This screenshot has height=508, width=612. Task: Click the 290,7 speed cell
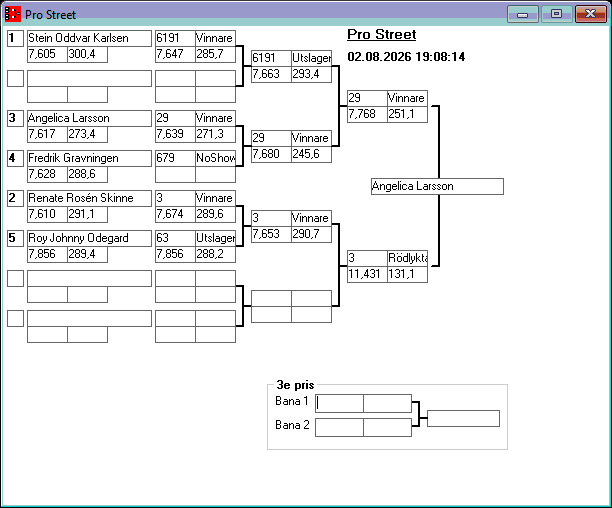tap(311, 234)
